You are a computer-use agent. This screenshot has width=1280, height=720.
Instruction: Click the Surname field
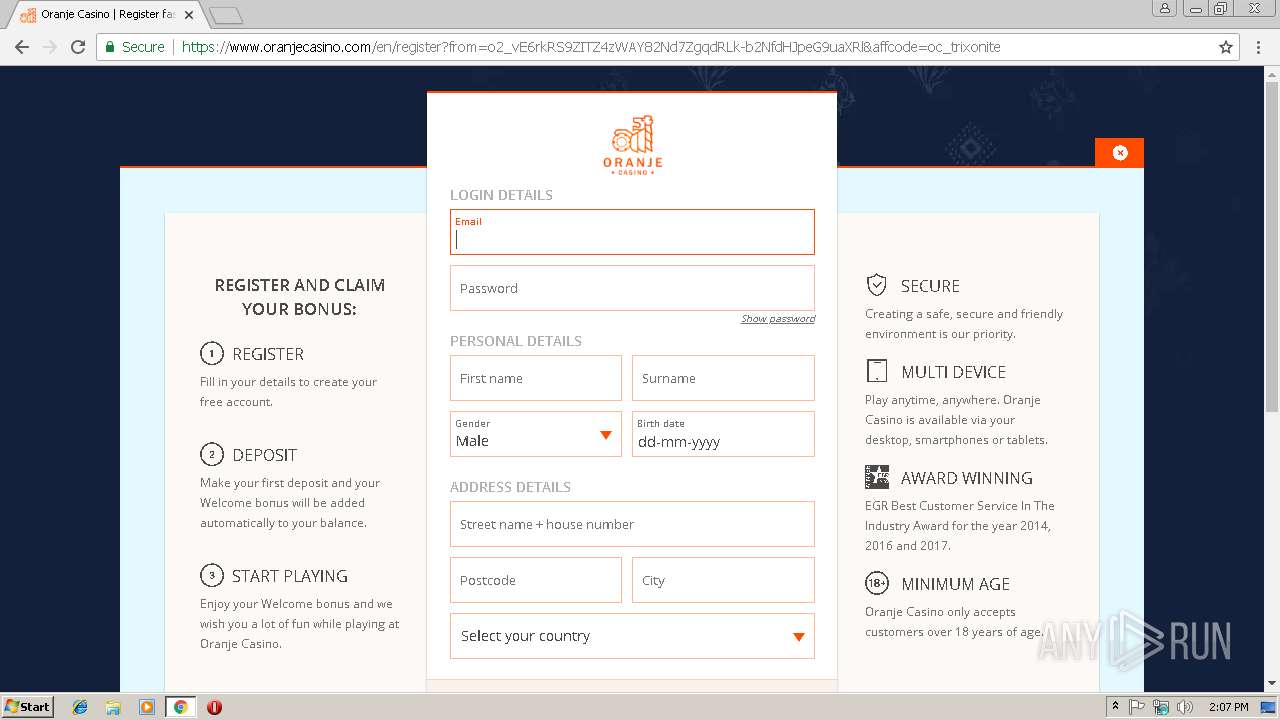723,378
